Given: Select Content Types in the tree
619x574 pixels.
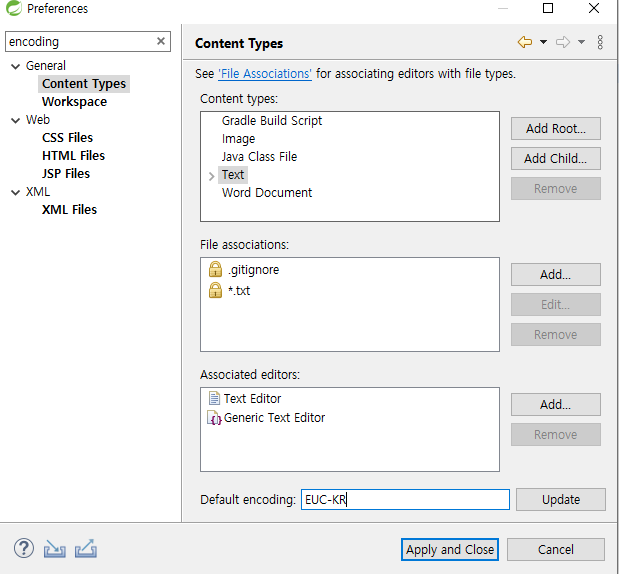Looking at the screenshot, I should [84, 84].
